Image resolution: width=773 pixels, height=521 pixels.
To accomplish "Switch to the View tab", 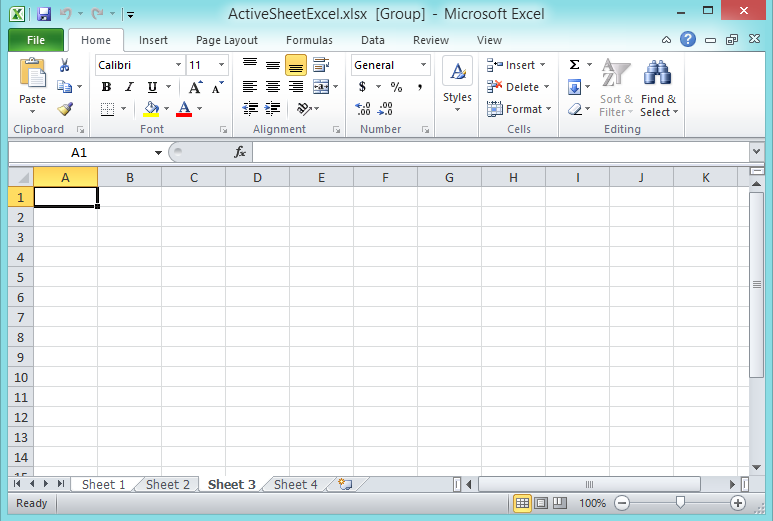I will (x=489, y=40).
